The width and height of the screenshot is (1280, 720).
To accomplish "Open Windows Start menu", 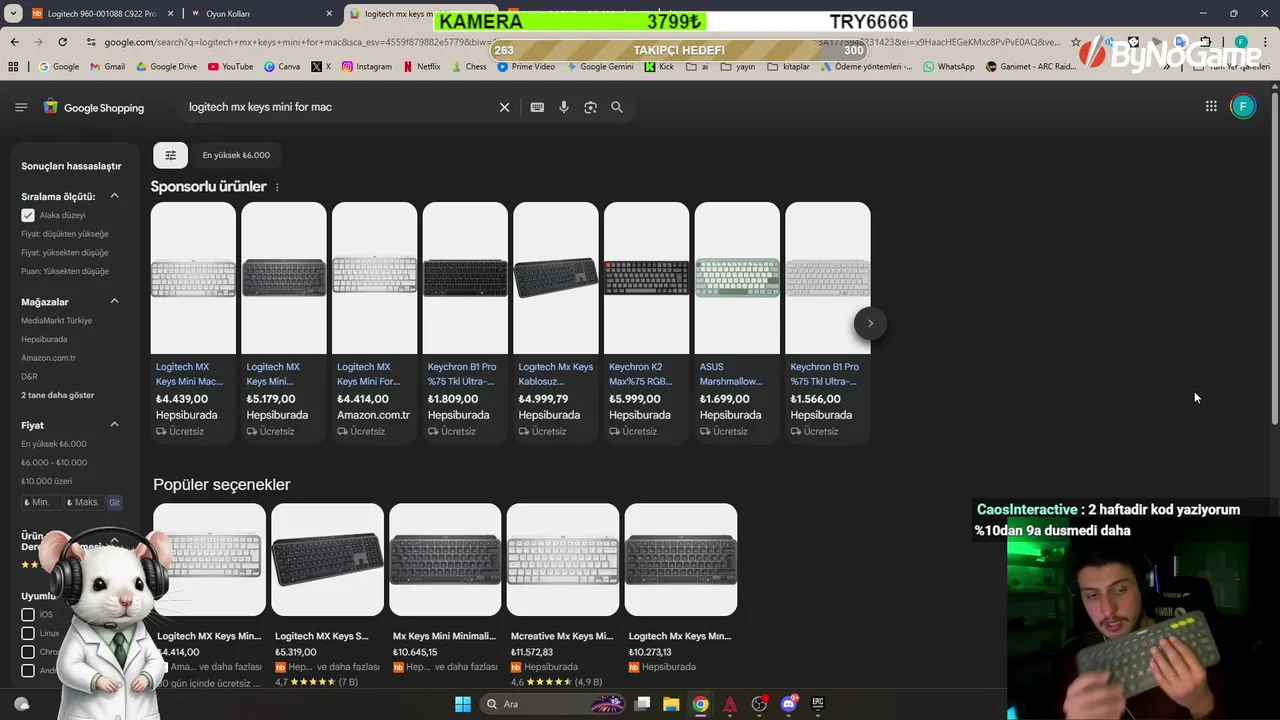I will tap(462, 704).
